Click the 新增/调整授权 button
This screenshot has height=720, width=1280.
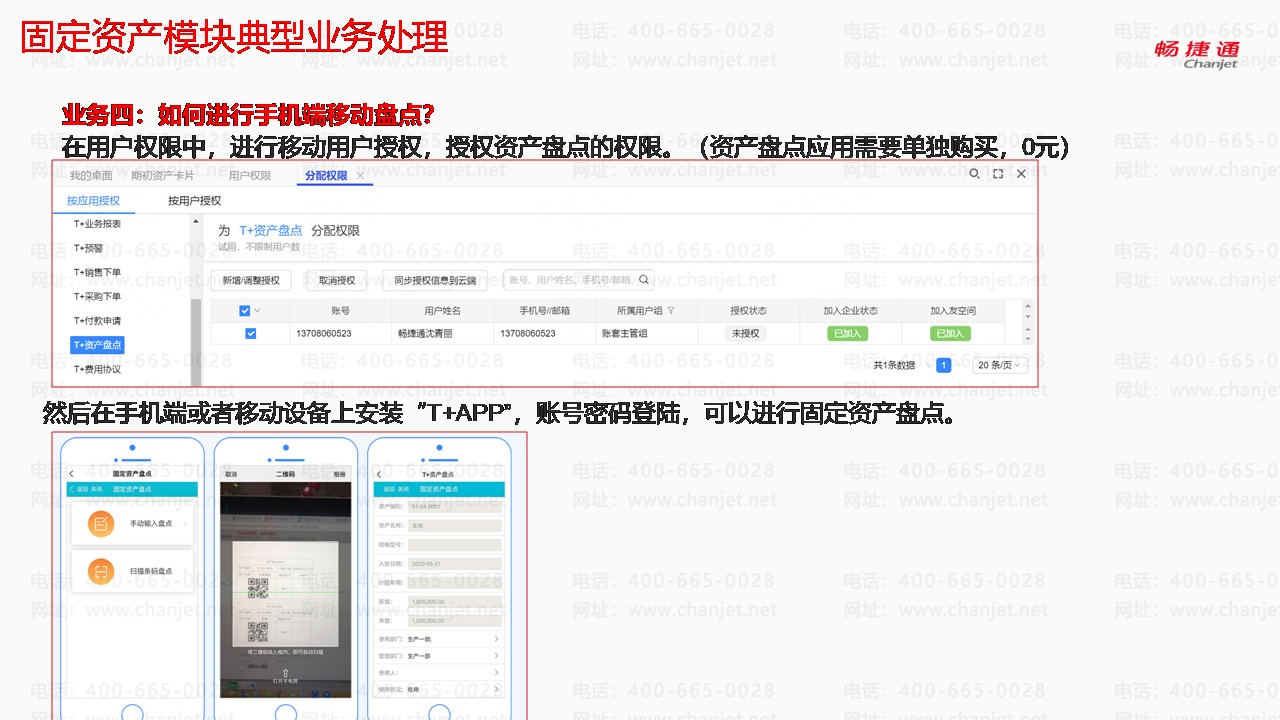pos(251,280)
